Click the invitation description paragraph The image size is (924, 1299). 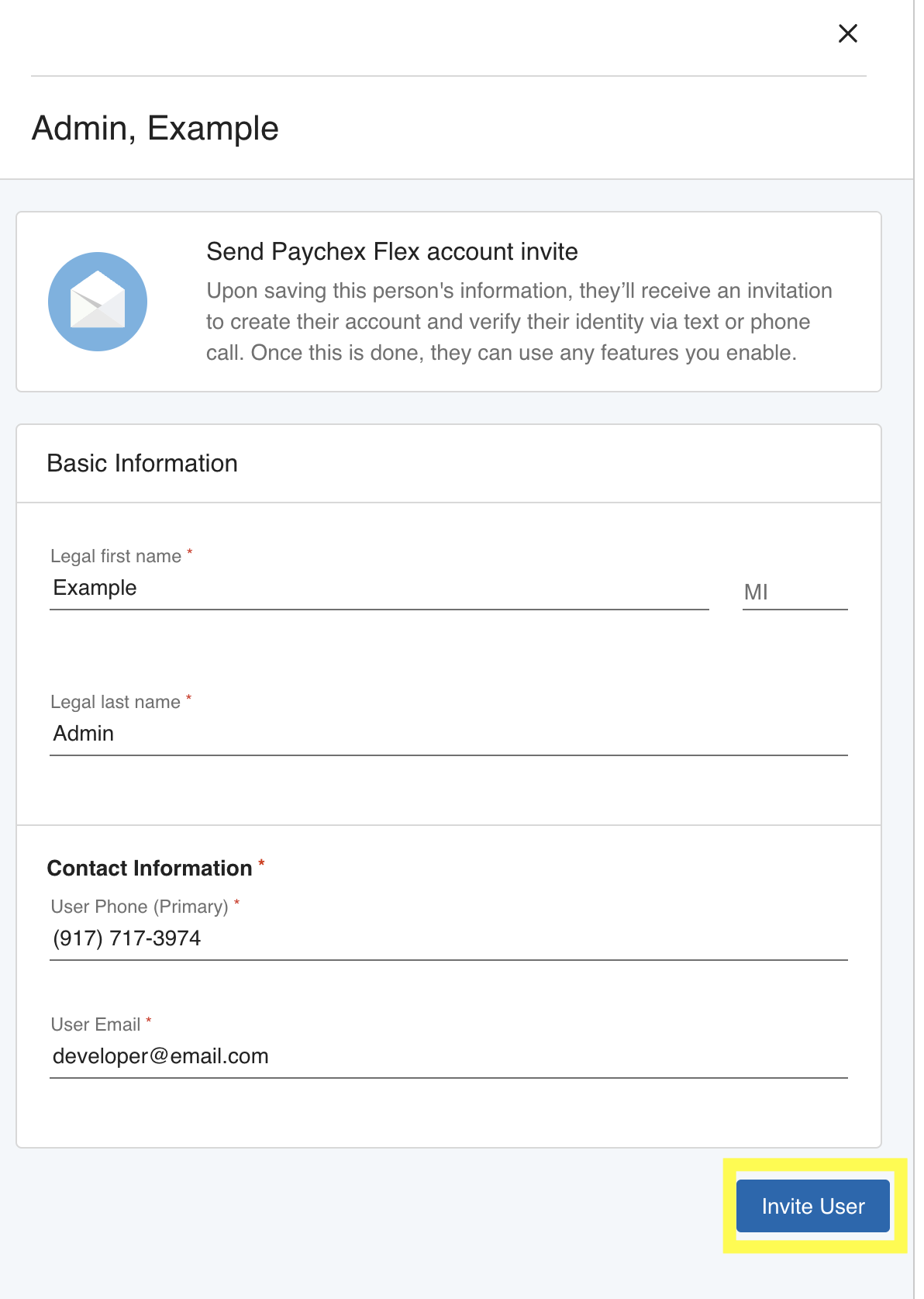point(519,322)
